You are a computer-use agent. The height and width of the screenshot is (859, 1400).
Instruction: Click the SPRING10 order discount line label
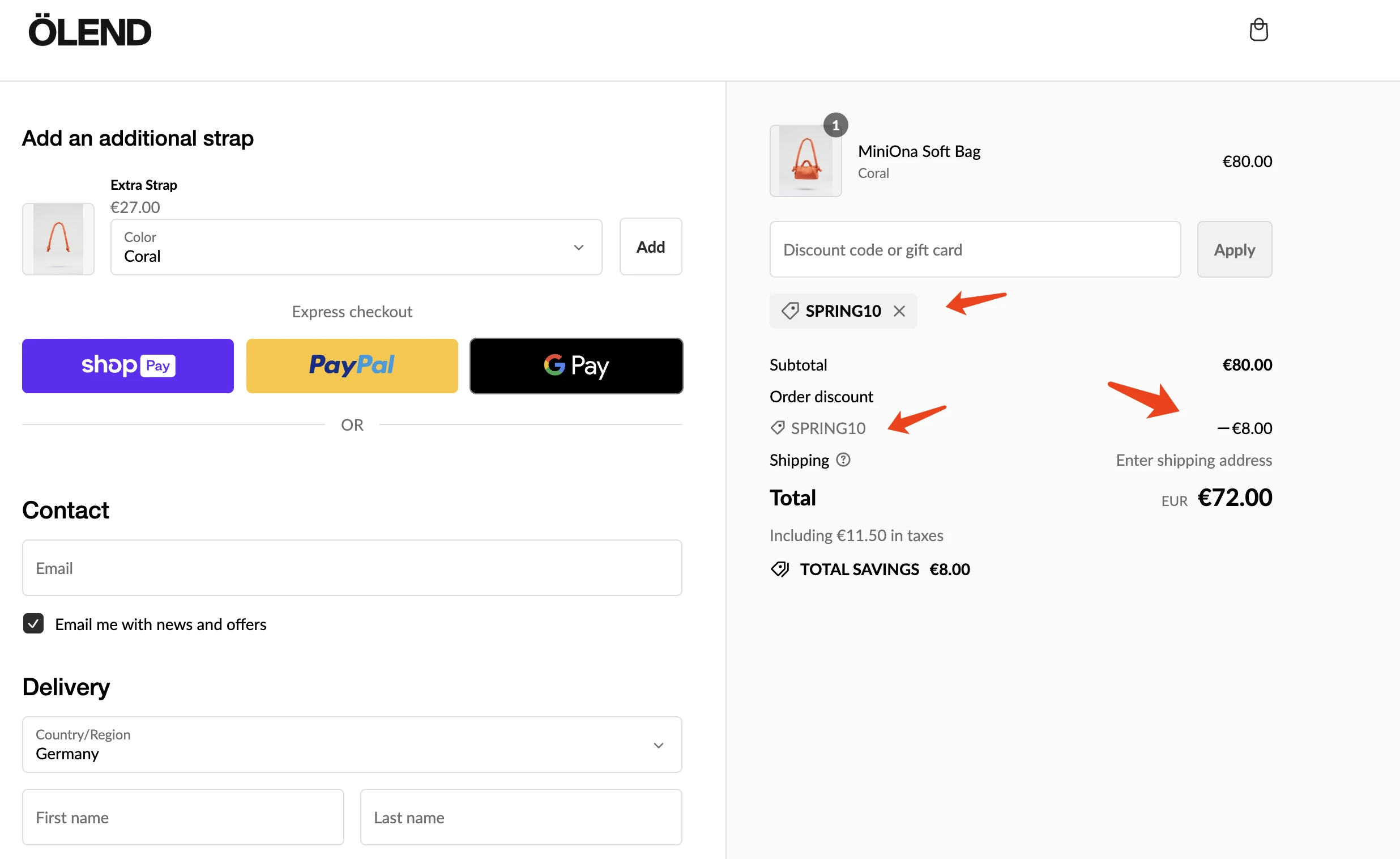click(x=828, y=427)
